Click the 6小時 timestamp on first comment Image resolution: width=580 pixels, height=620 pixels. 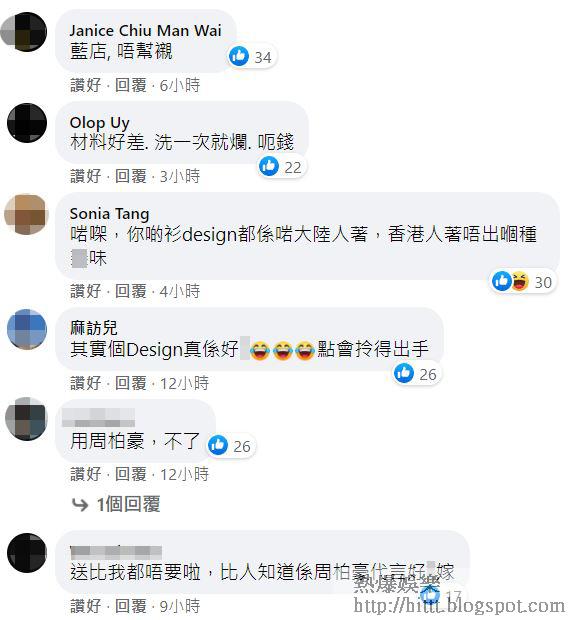(180, 85)
